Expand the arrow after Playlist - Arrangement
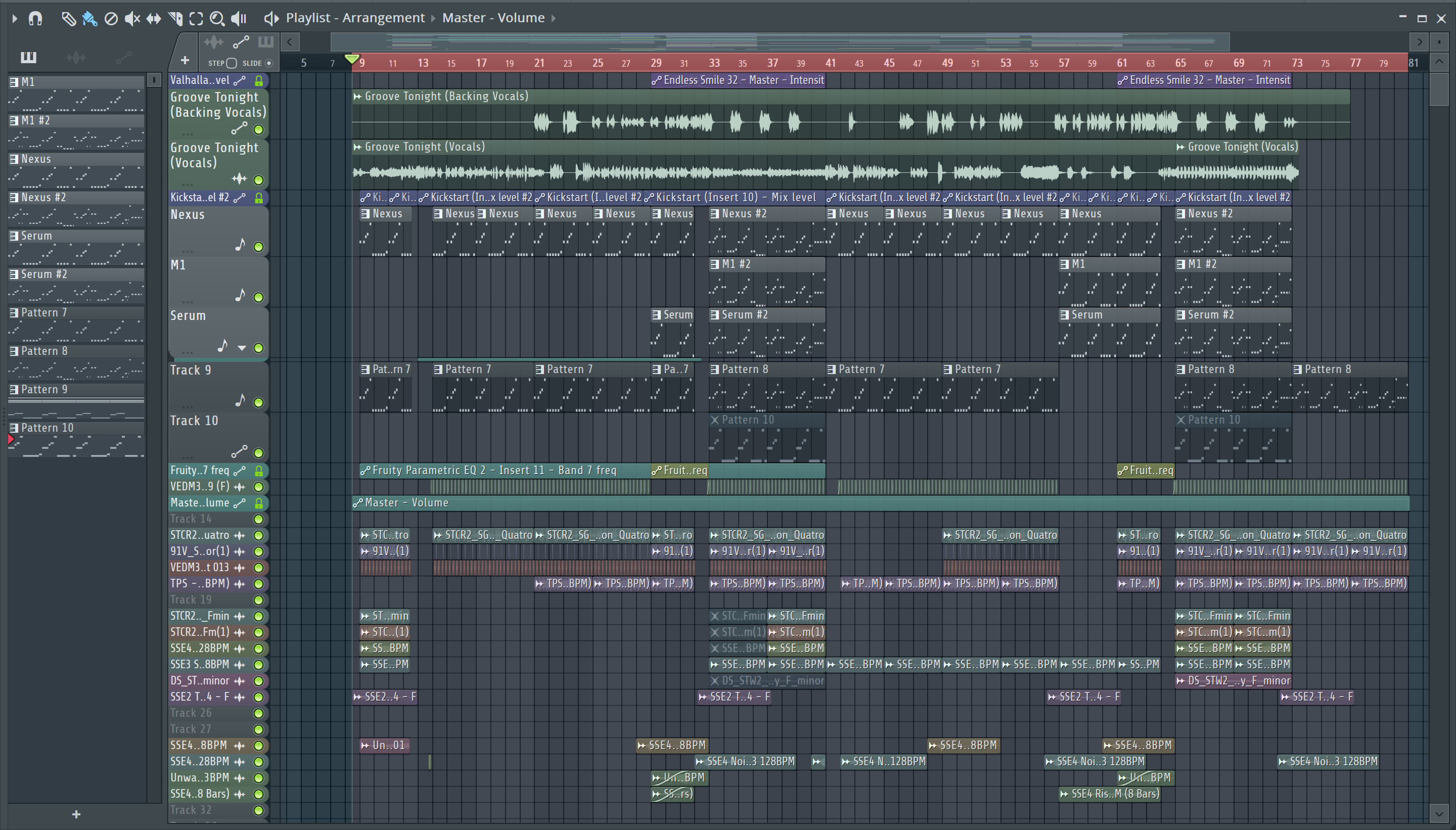 (x=433, y=18)
